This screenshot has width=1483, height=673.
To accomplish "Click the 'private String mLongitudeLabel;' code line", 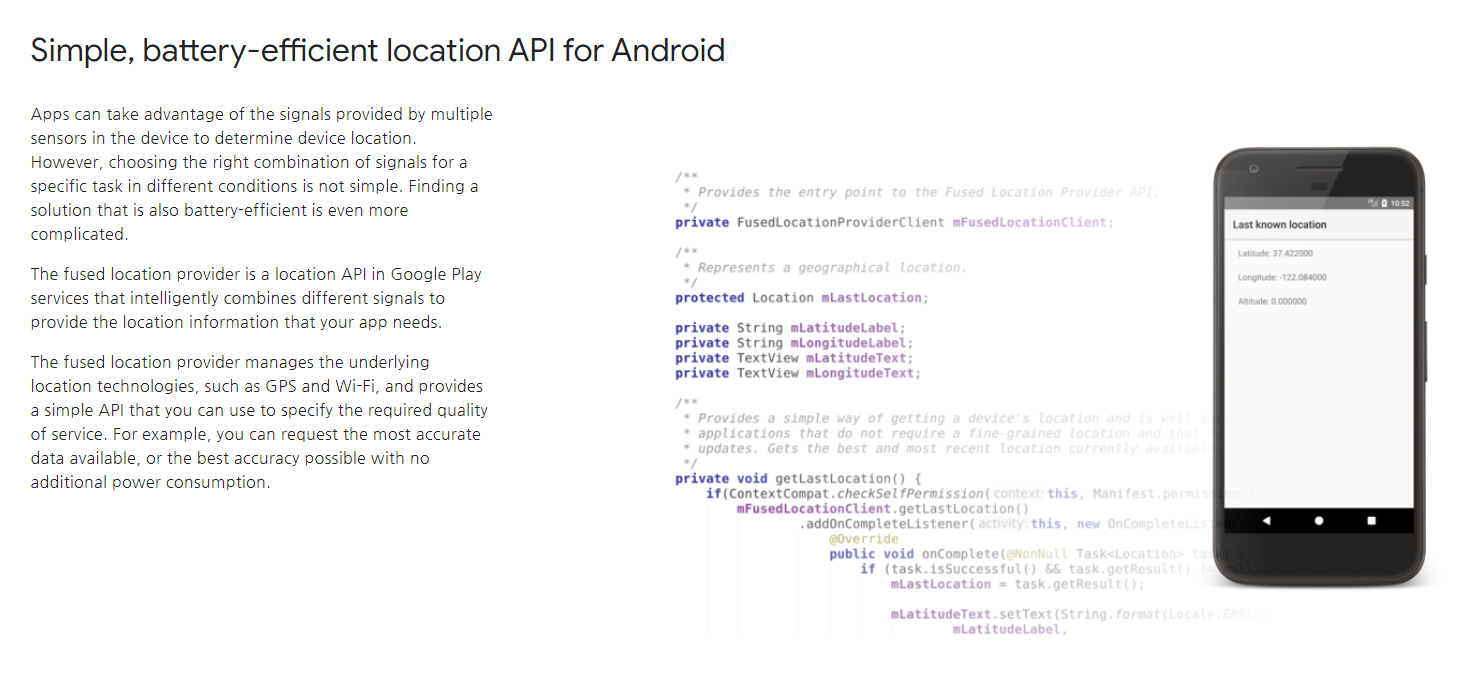I will click(x=794, y=343).
